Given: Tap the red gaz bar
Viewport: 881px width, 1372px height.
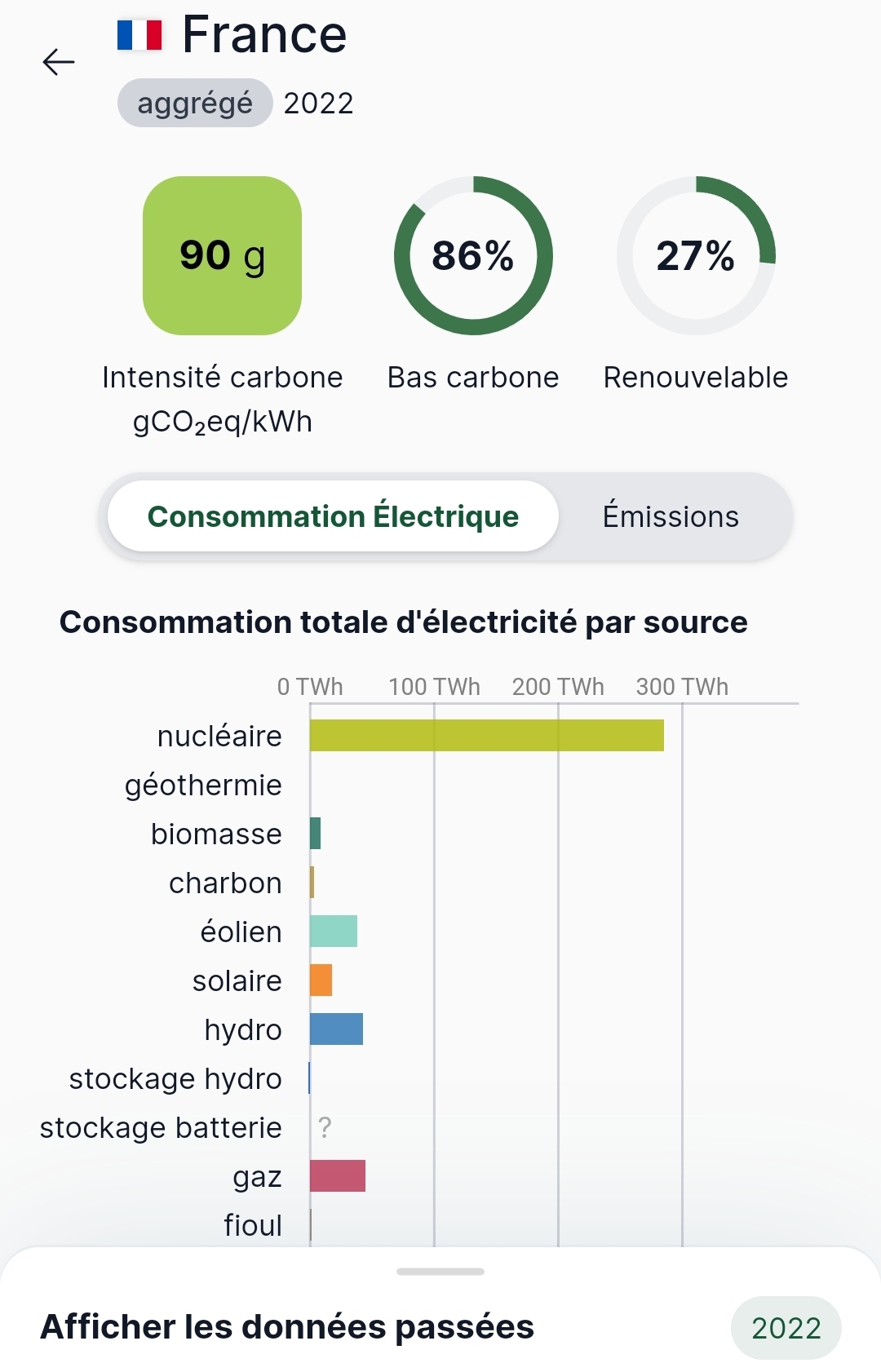Looking at the screenshot, I should click(338, 1175).
